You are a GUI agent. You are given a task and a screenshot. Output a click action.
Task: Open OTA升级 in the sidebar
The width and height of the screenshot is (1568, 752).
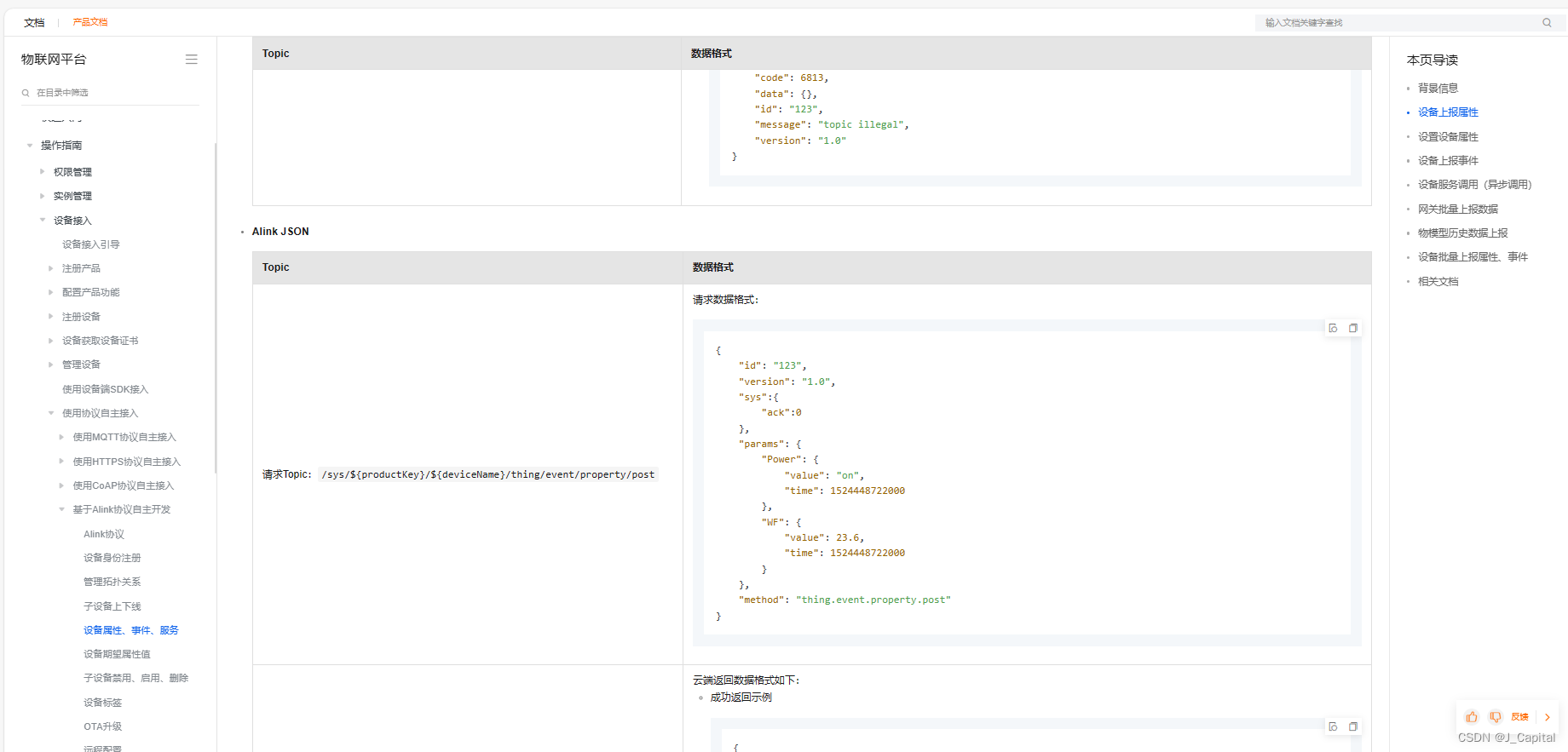(102, 726)
